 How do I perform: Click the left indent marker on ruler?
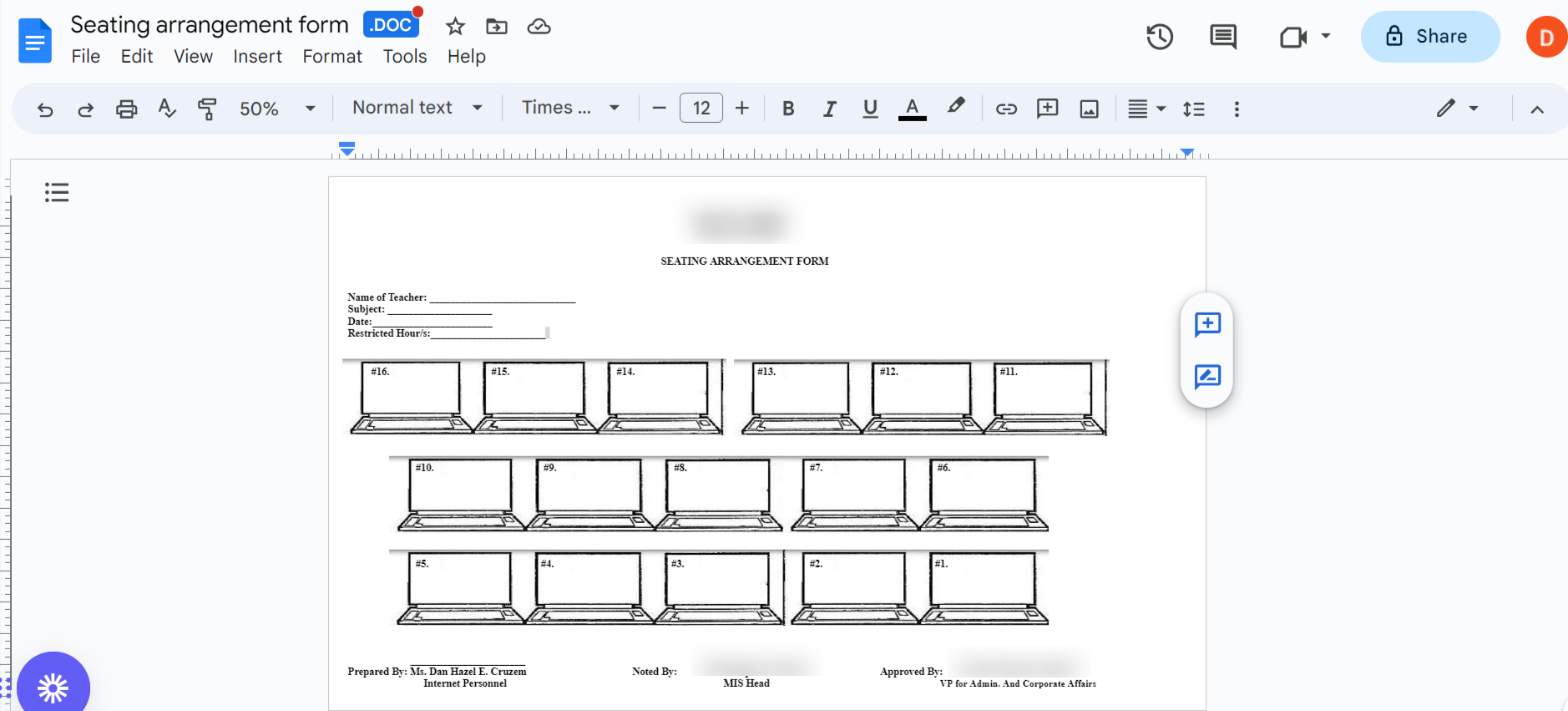(347, 150)
